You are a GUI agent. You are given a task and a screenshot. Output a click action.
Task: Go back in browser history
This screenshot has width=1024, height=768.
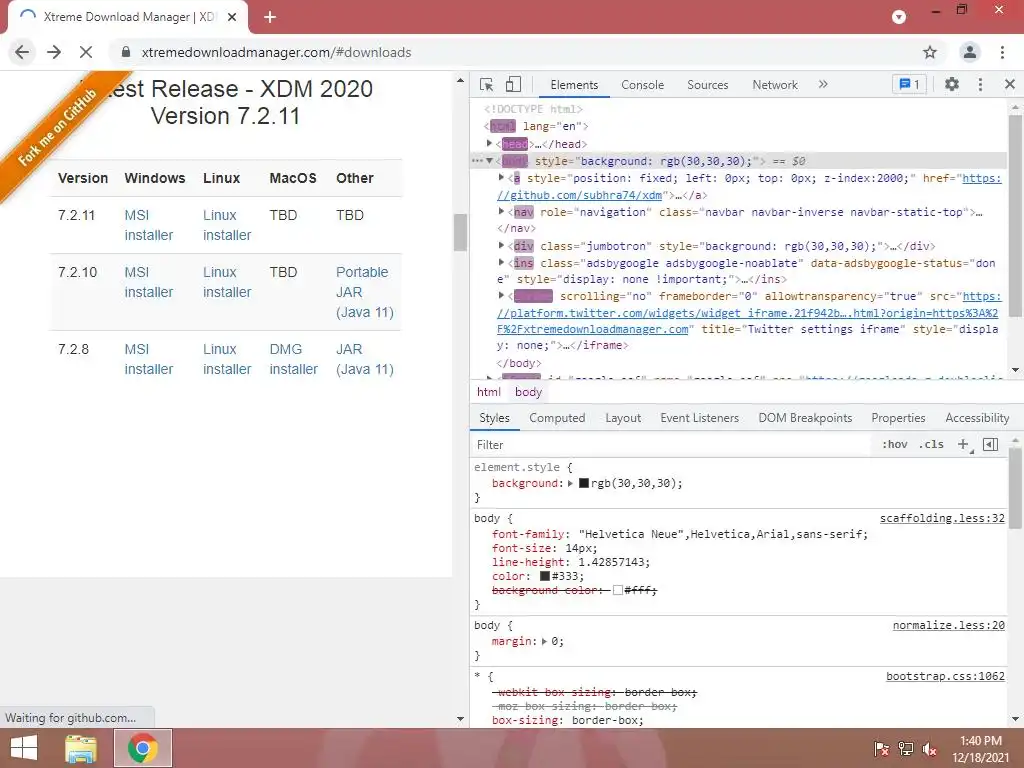coord(22,52)
